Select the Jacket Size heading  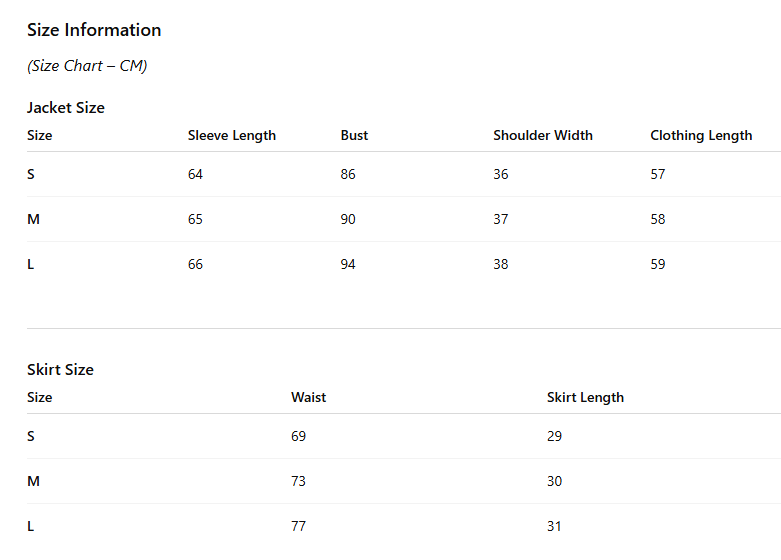tap(66, 108)
